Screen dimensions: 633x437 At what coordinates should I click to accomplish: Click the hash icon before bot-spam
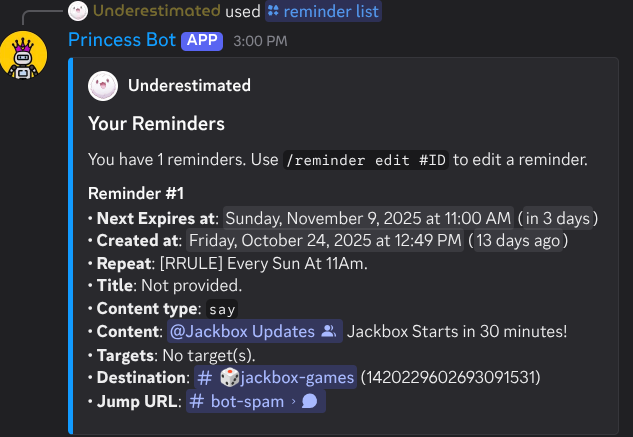click(198, 401)
